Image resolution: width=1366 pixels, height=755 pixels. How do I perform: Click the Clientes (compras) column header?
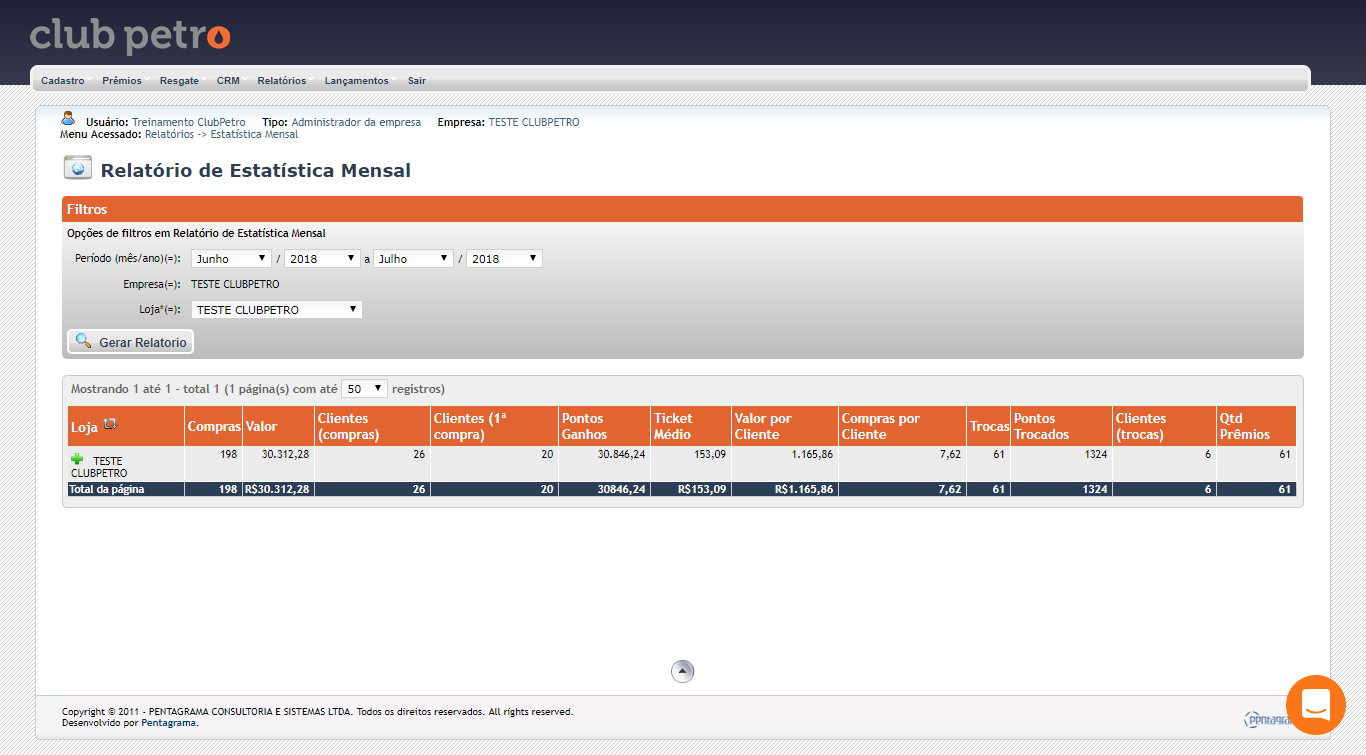[372, 426]
